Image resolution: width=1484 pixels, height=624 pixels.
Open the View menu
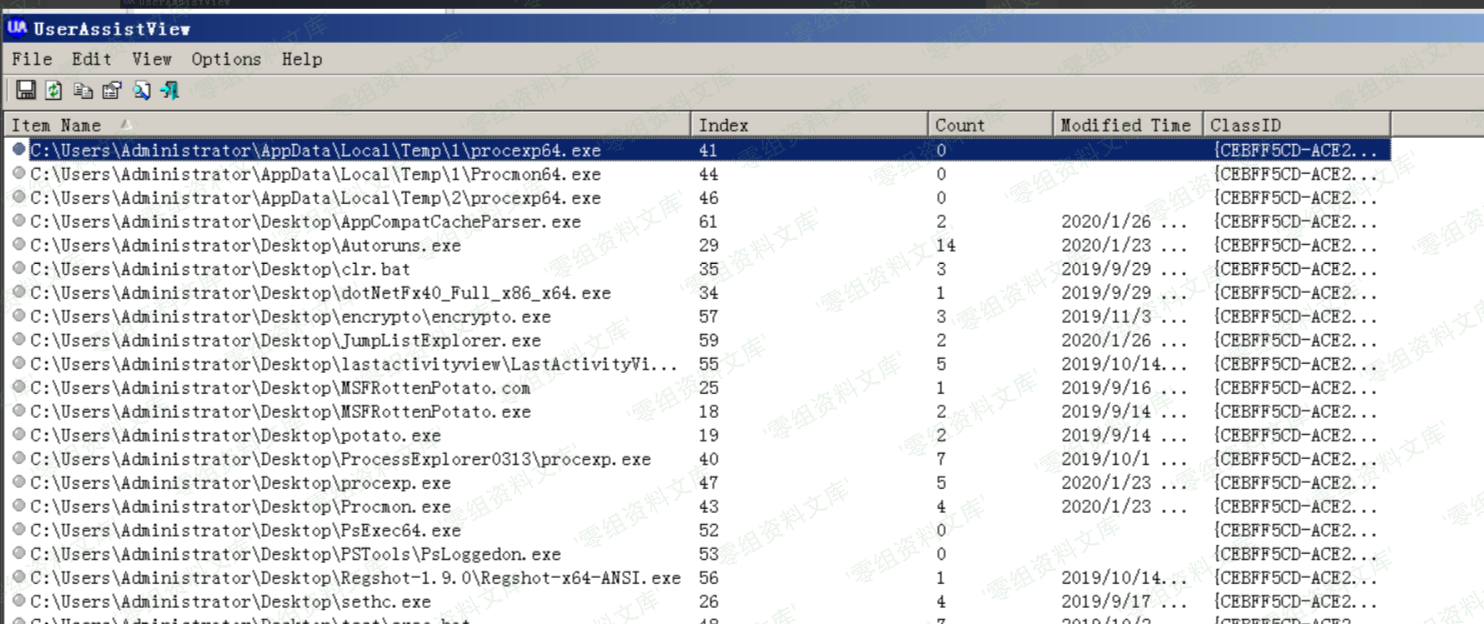click(151, 59)
